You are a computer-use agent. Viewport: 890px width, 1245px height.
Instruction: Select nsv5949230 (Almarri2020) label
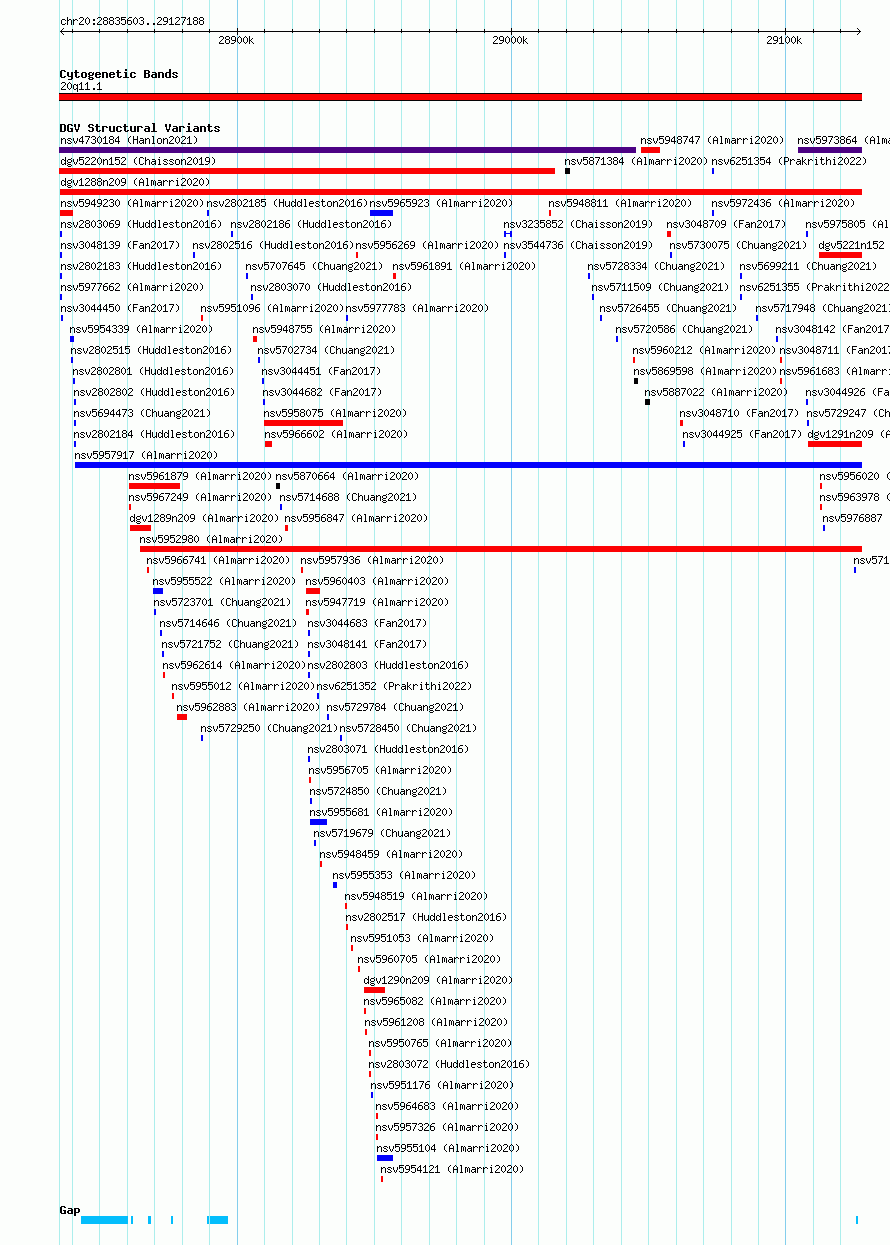coord(132,203)
